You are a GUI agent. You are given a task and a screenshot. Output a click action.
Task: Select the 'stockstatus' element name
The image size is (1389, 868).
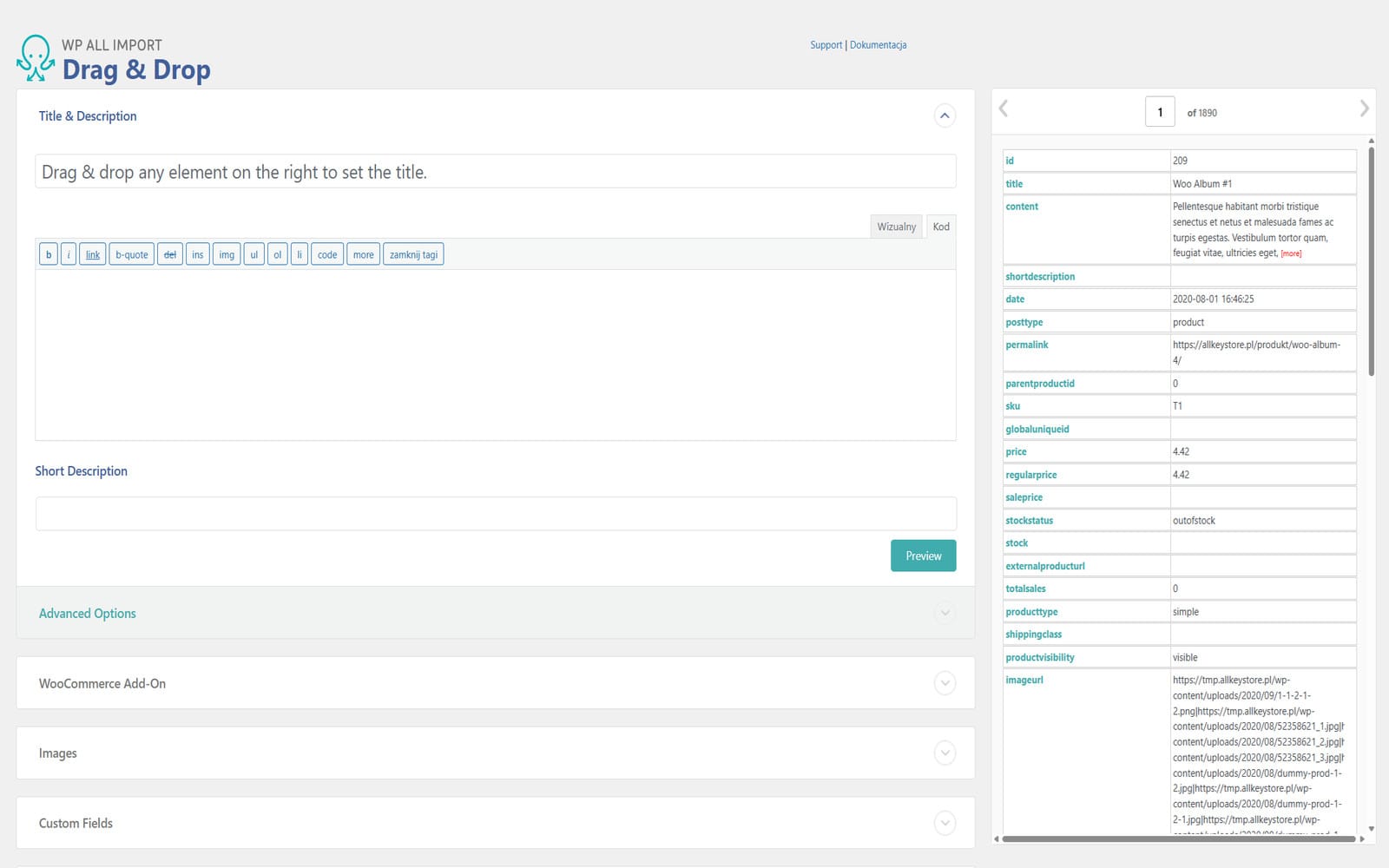(1030, 521)
